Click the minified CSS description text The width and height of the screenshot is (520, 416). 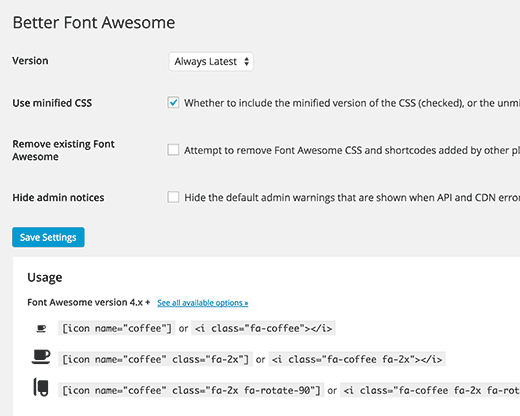pos(352,103)
